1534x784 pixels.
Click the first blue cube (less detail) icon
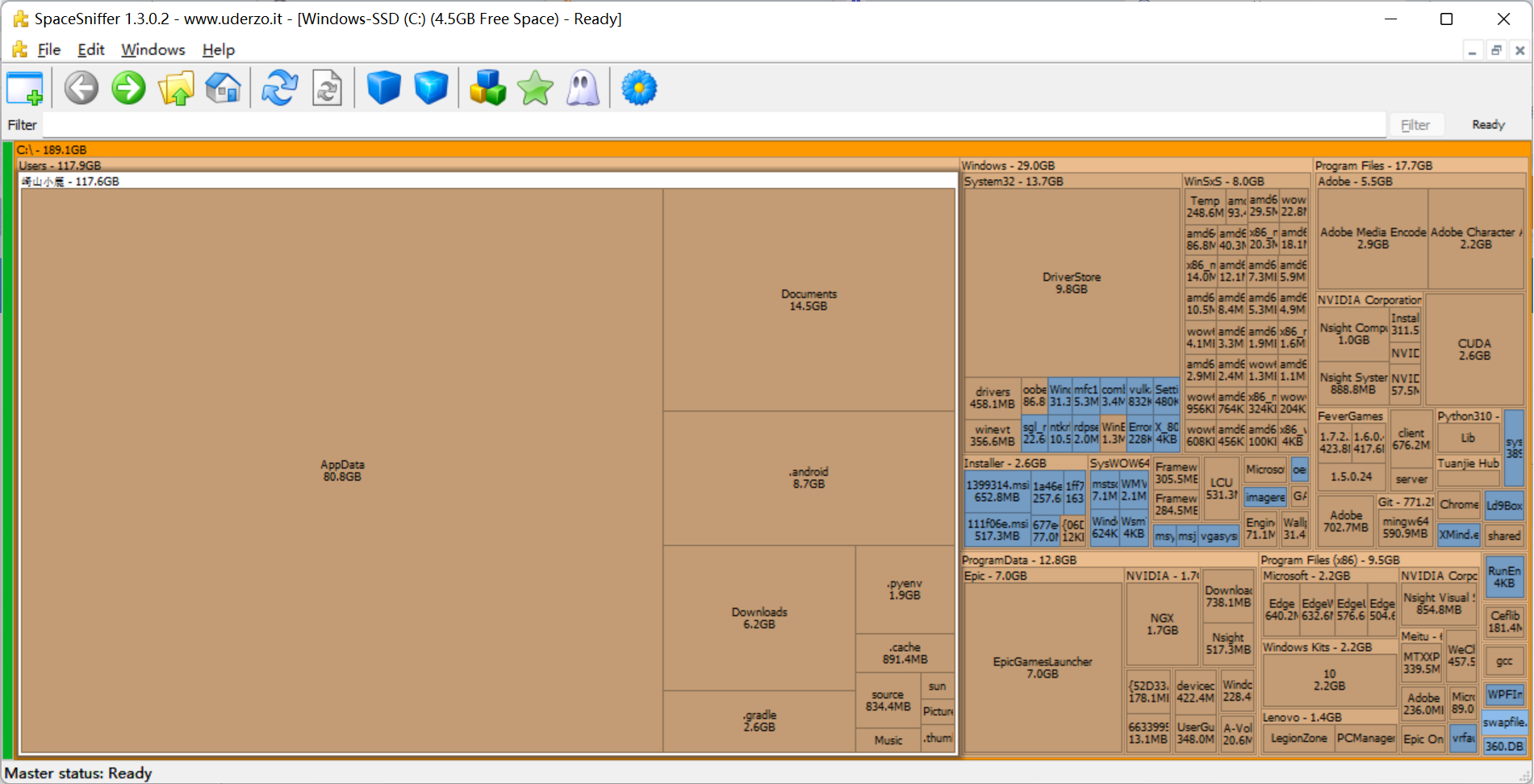(383, 88)
